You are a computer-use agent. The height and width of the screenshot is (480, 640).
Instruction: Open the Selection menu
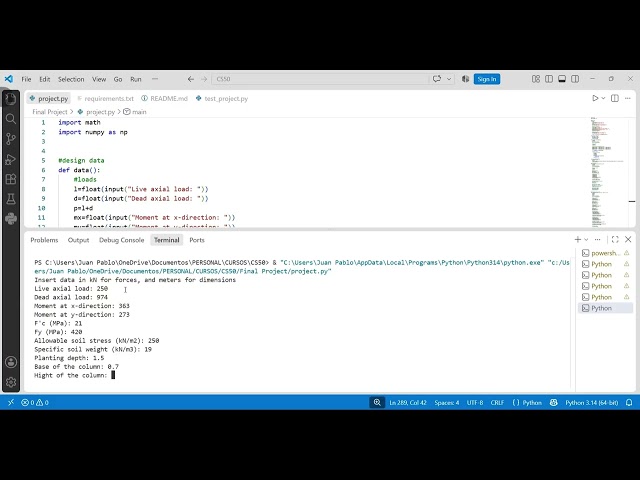(x=71, y=79)
